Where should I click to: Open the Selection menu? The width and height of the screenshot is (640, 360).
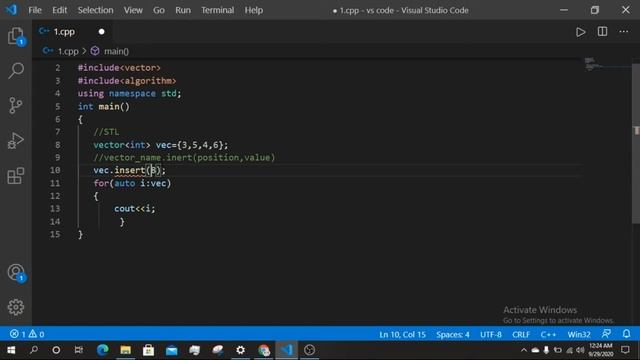(96, 10)
